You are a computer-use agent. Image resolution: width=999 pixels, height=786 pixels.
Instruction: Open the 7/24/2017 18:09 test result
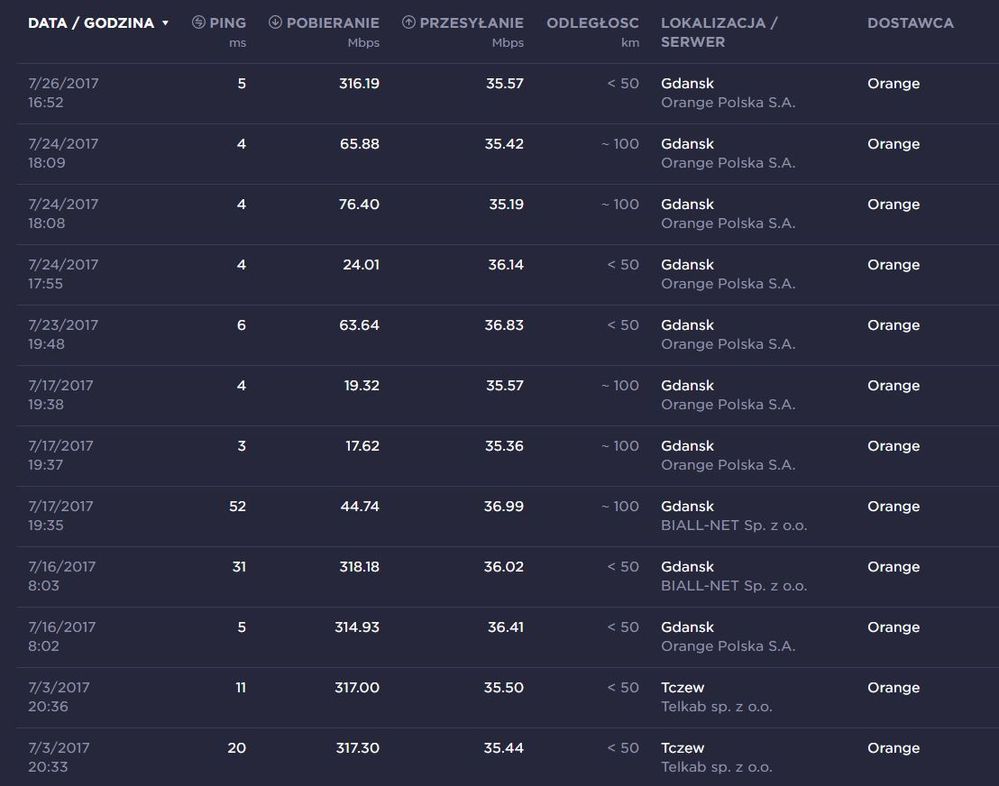coord(63,153)
